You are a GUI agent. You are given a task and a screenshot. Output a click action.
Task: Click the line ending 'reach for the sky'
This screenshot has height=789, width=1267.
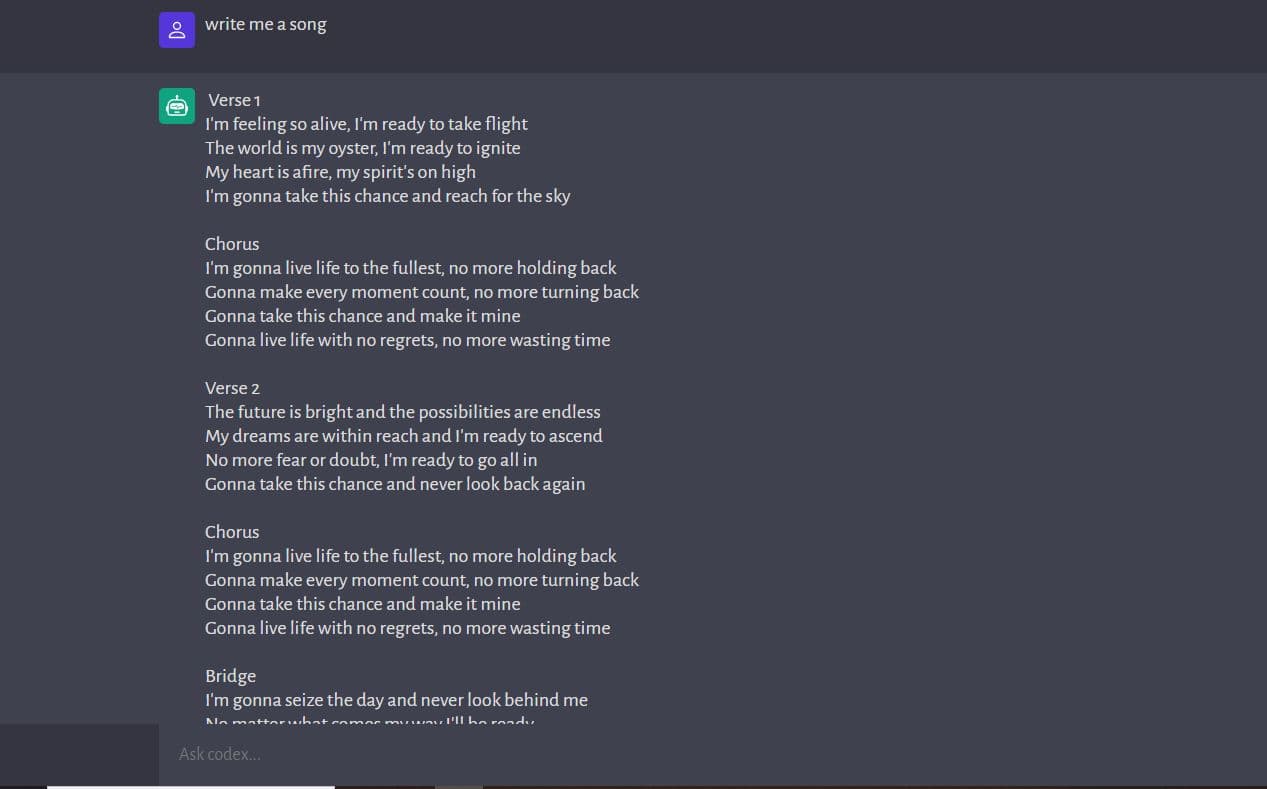pos(388,196)
